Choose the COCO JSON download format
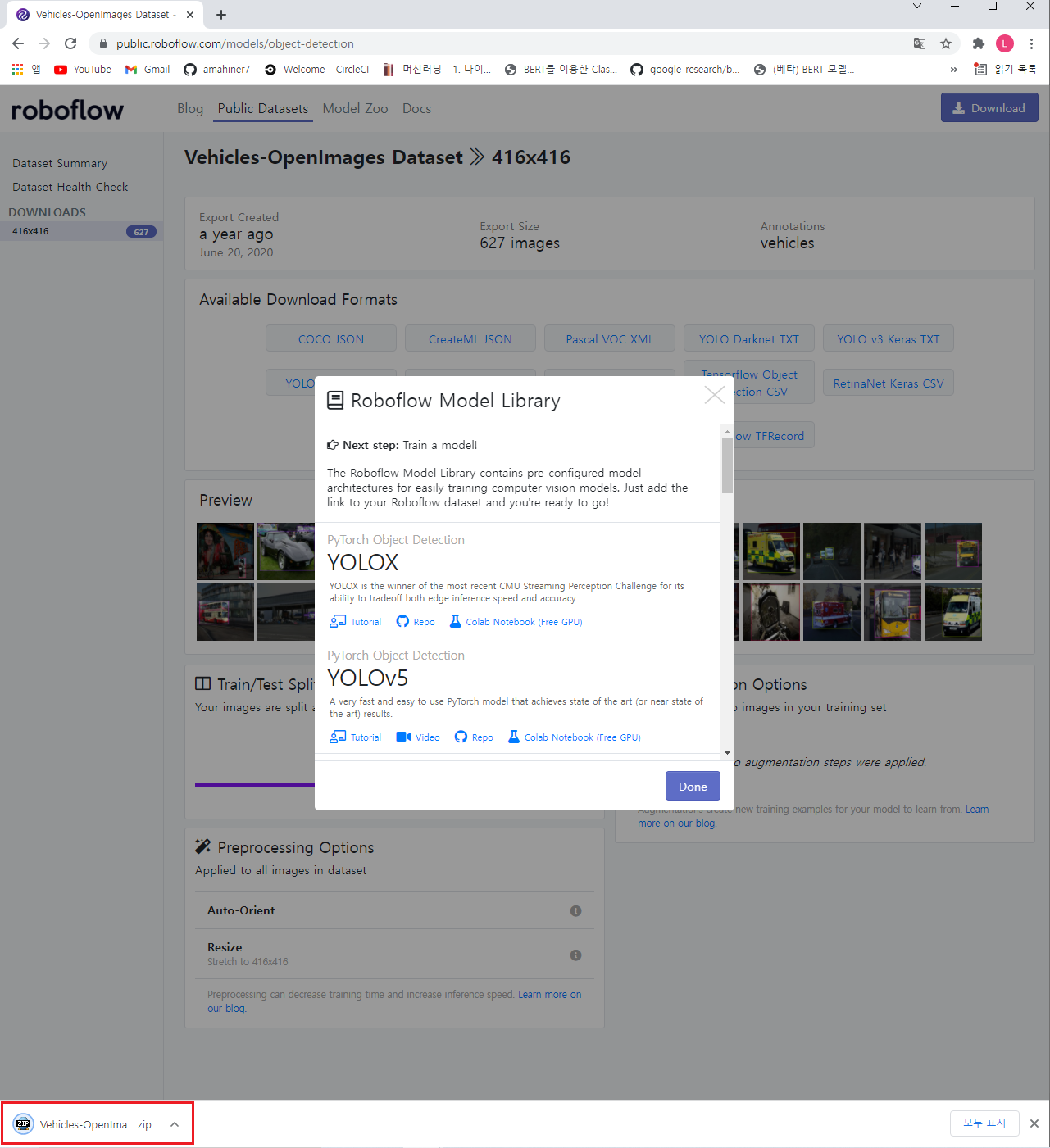 331,338
